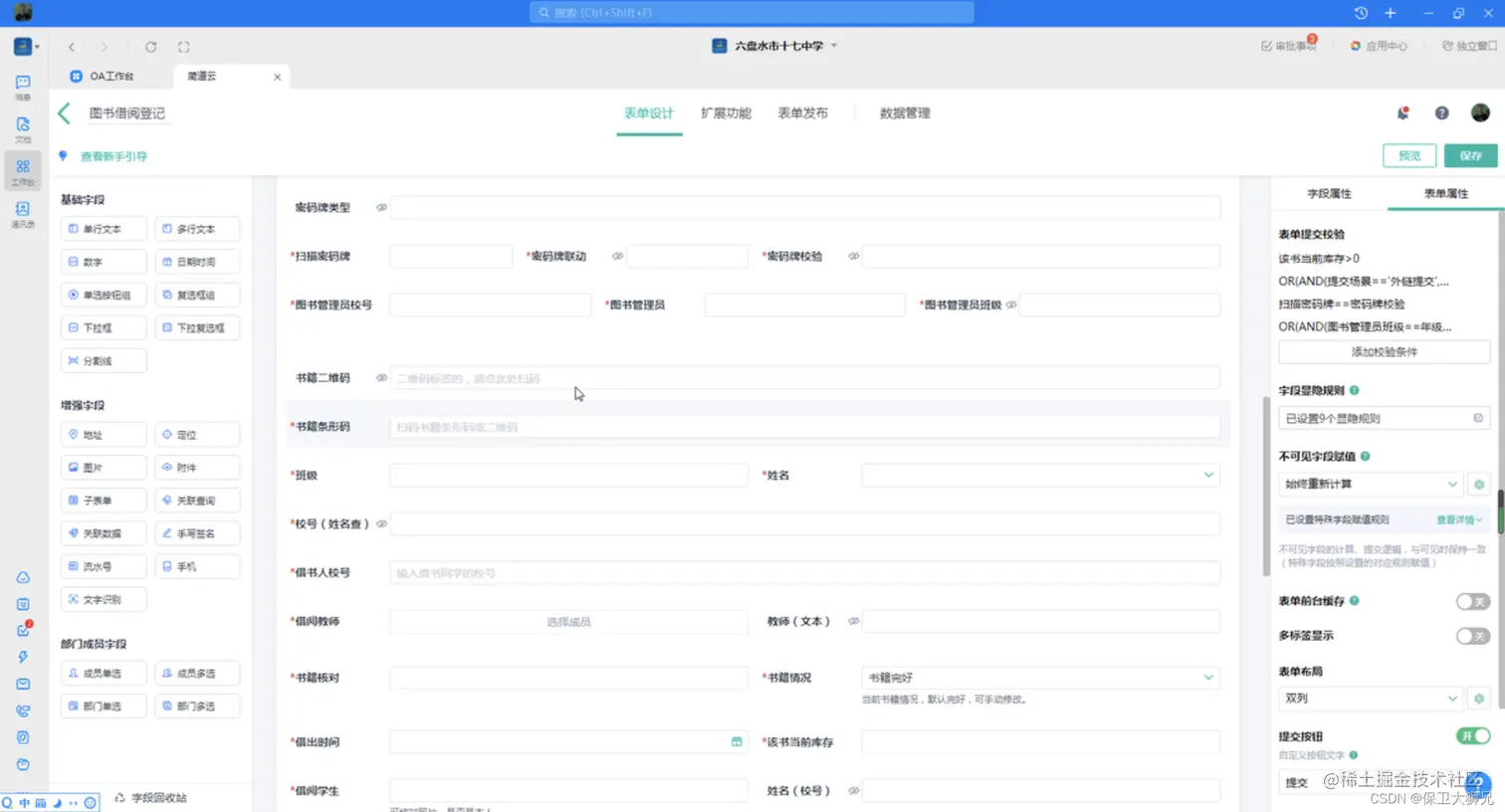This screenshot has width=1505, height=812.
Task: Add a 成员单选 field
Action: point(104,674)
